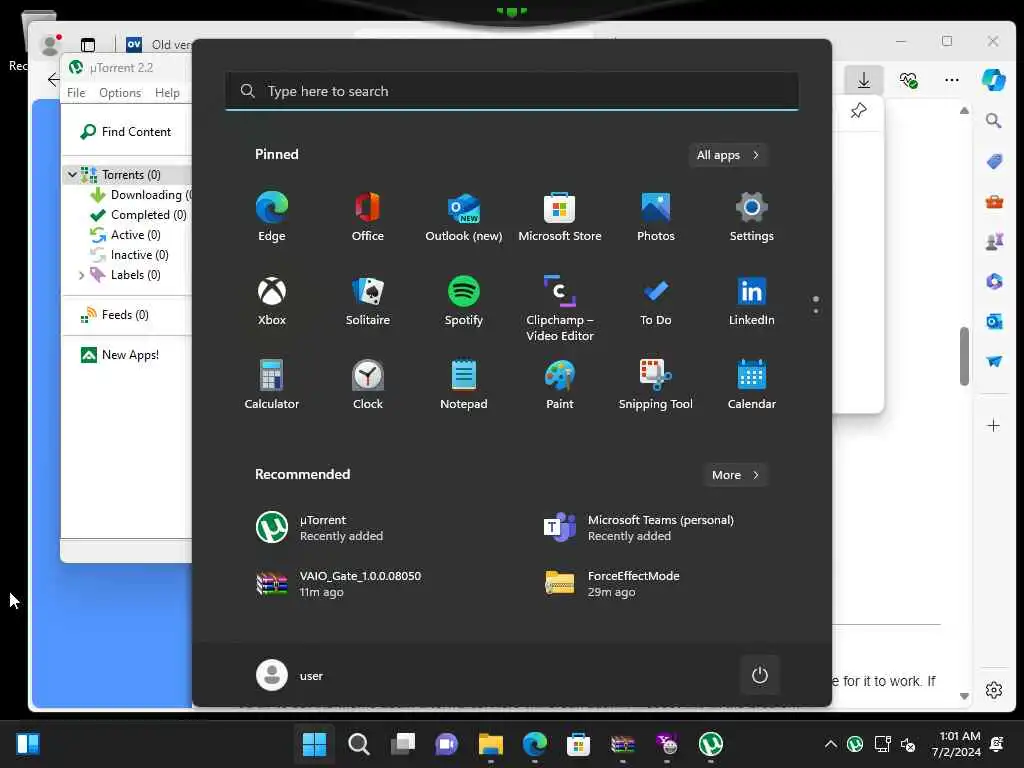This screenshot has height=768, width=1024.
Task: Open the Calendar app
Action: click(x=752, y=385)
